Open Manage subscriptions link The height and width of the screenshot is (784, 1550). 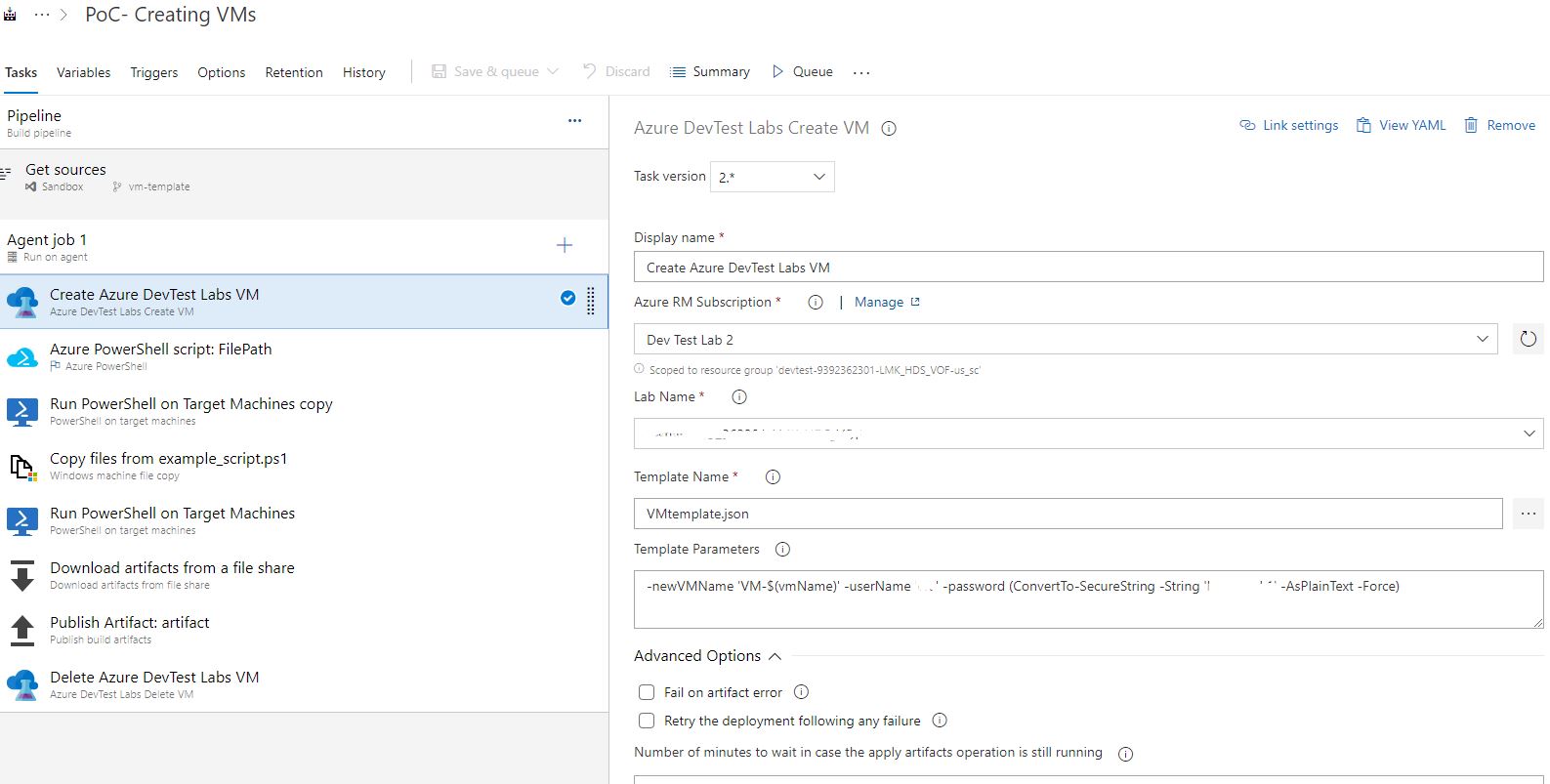click(887, 302)
